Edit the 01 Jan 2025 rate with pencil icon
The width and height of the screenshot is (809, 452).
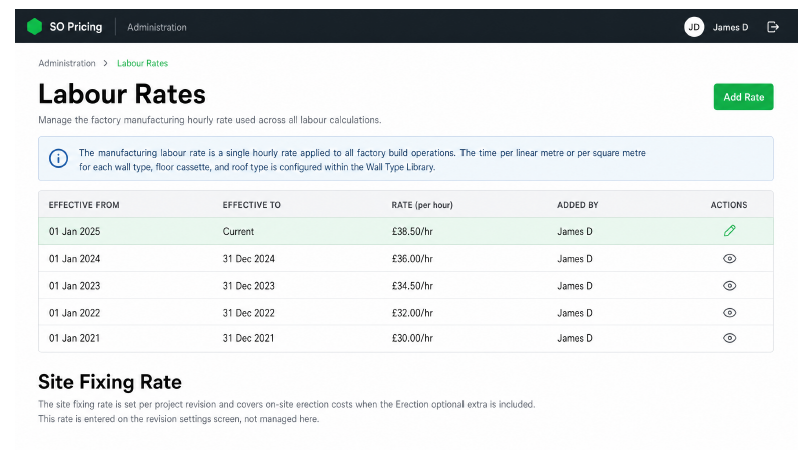729,231
